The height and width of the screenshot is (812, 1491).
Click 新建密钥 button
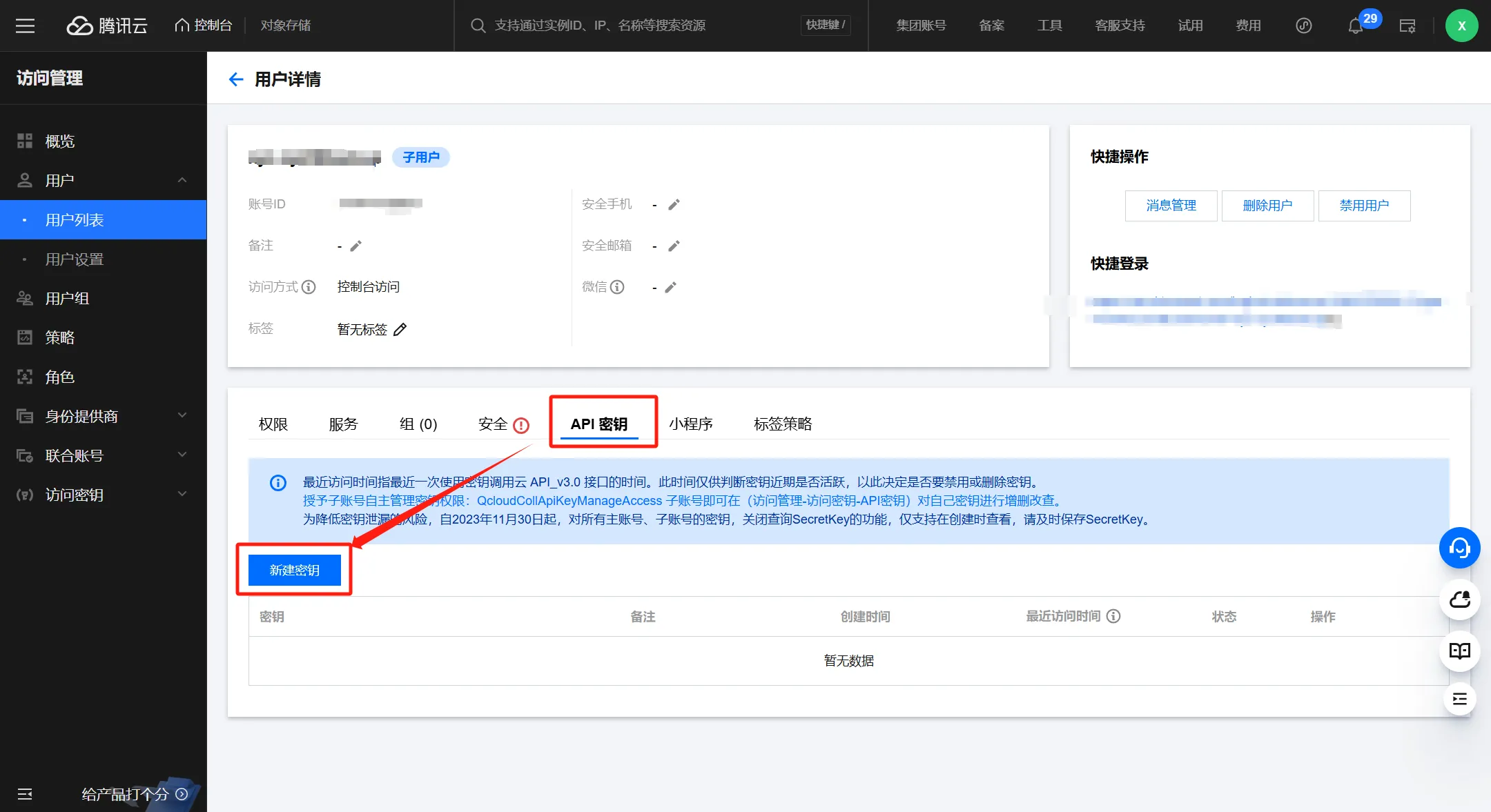pyautogui.click(x=295, y=570)
